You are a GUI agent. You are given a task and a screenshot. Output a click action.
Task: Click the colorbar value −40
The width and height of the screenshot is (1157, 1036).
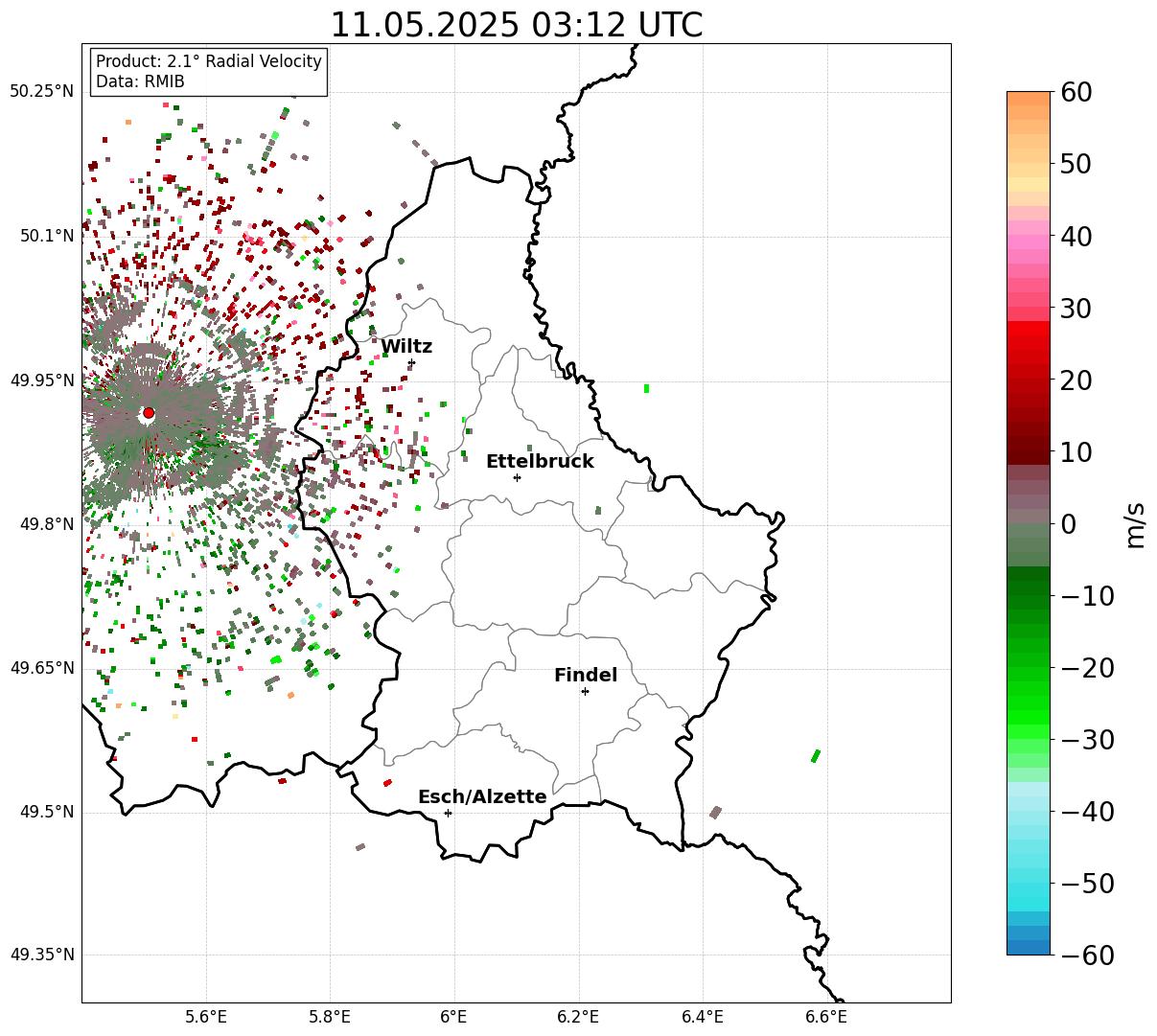click(1088, 812)
